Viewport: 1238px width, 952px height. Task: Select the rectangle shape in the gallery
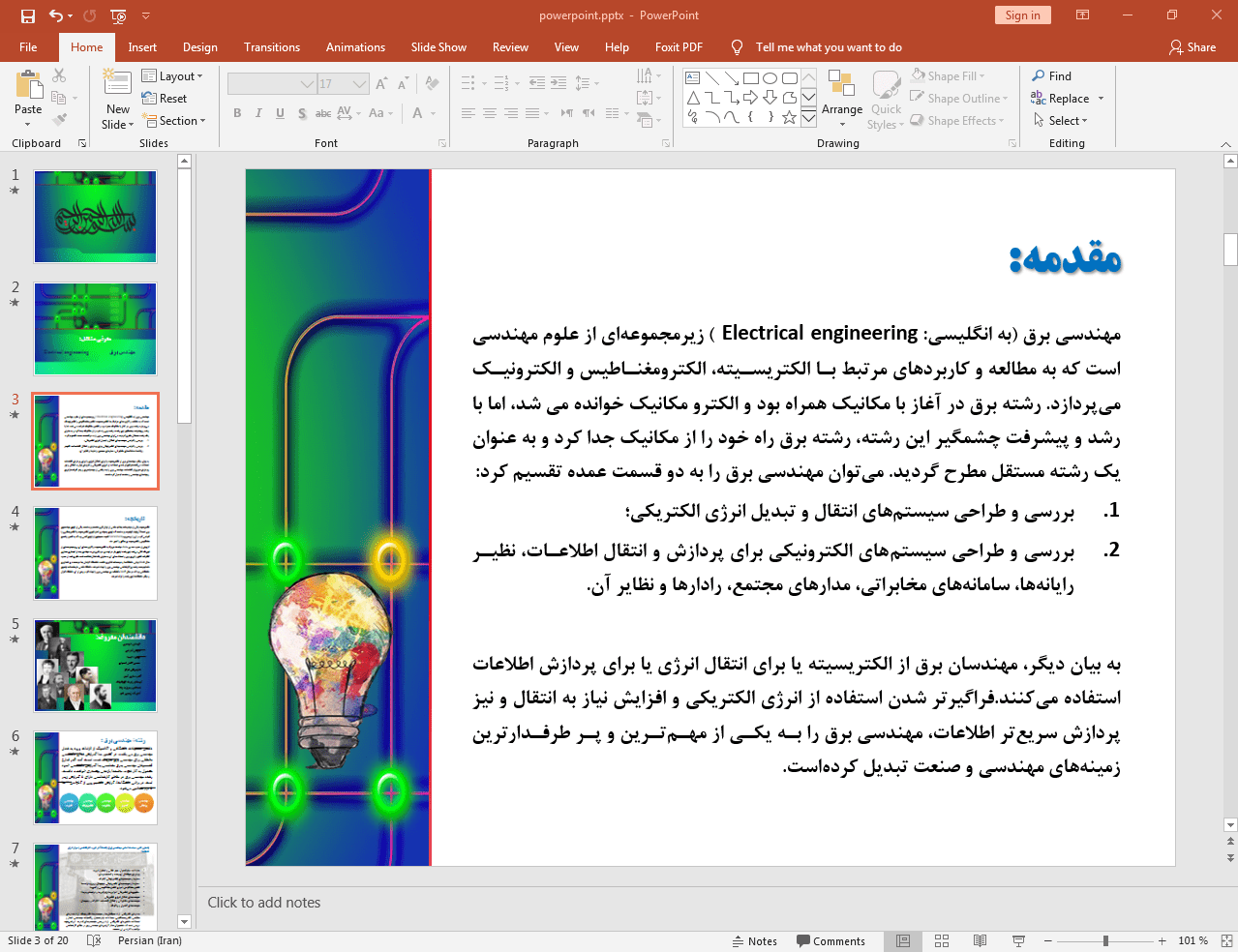click(x=750, y=78)
